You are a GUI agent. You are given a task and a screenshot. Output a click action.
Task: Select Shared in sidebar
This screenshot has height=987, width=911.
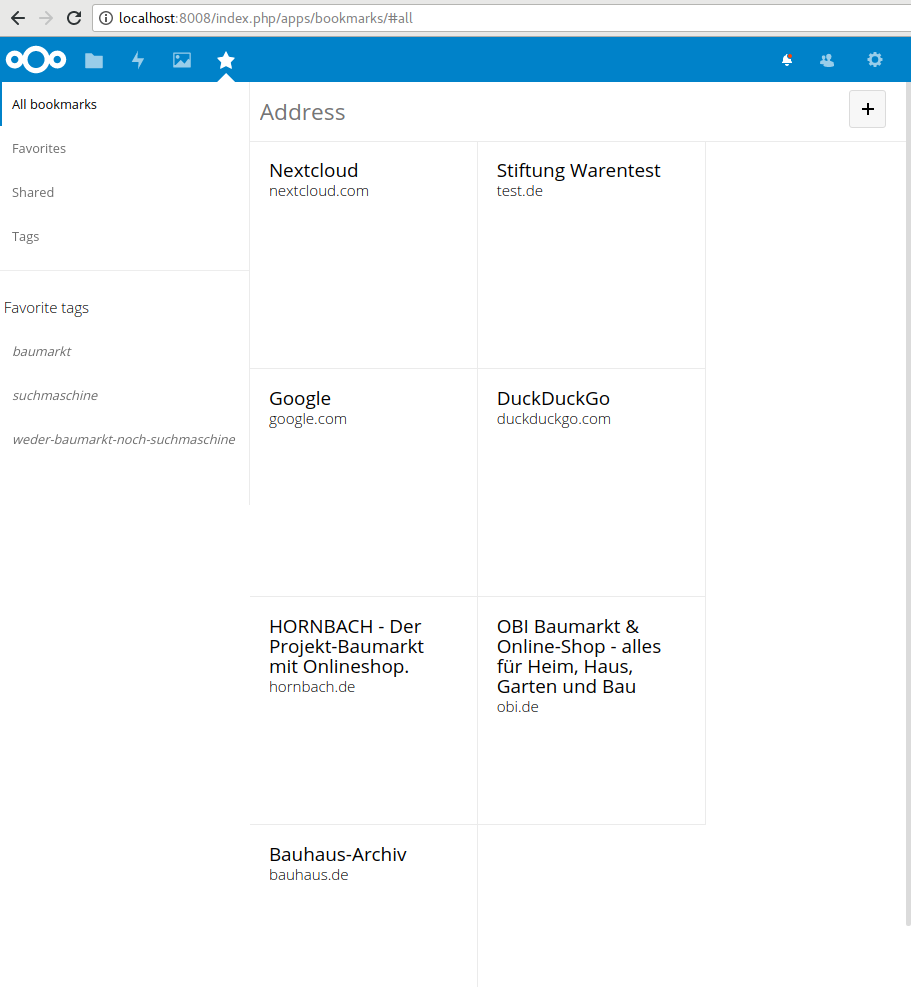pos(125,193)
